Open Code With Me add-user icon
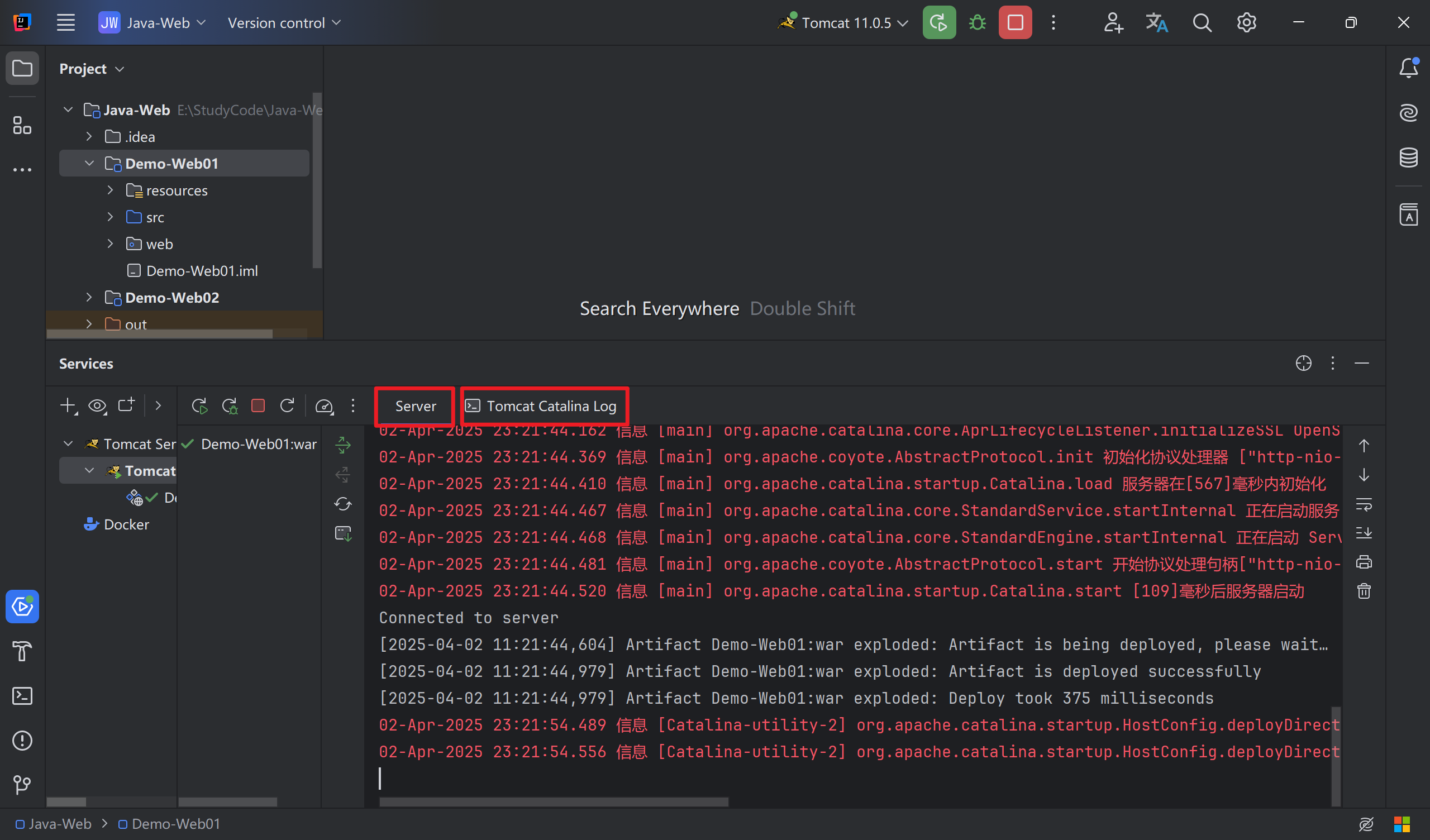This screenshot has height=840, width=1430. [1113, 23]
